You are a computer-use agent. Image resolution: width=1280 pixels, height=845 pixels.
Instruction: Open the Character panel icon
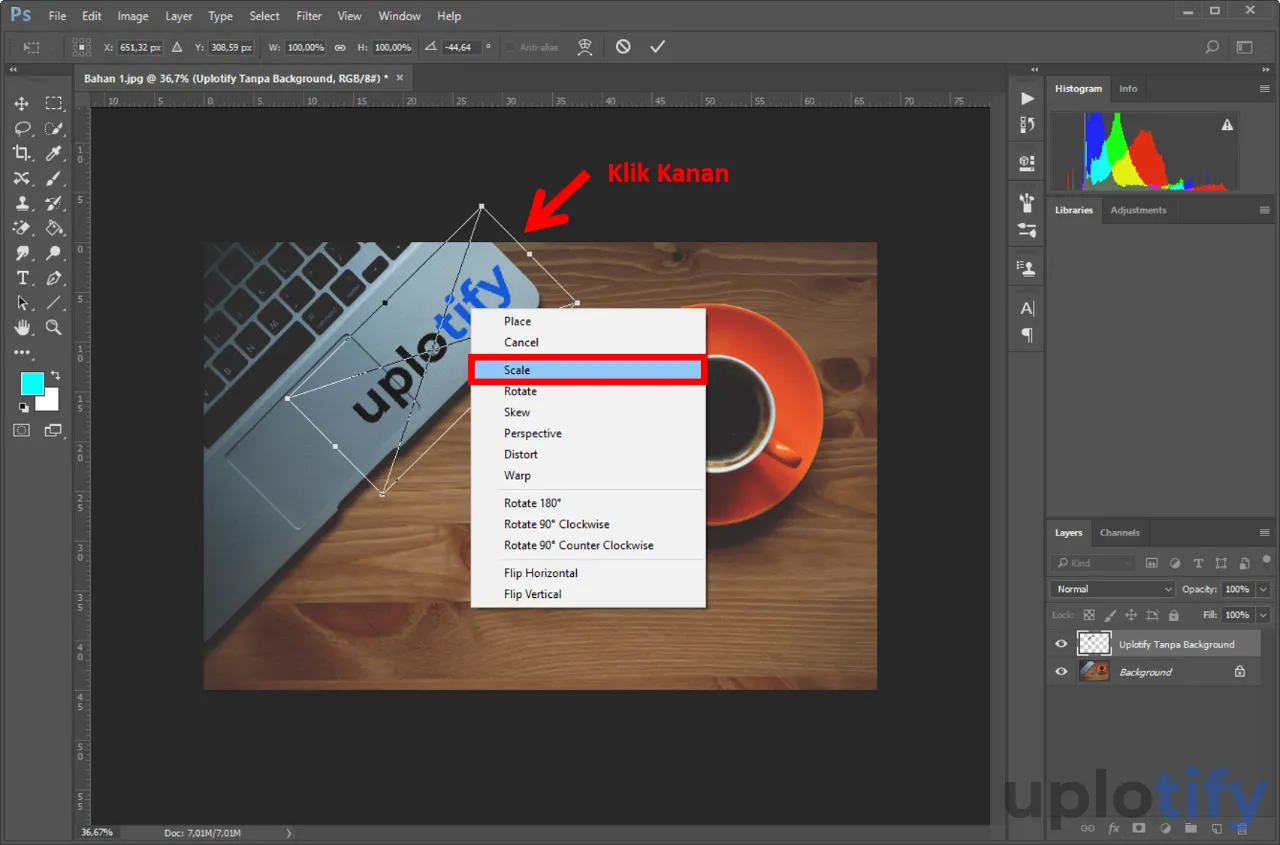coord(1027,308)
